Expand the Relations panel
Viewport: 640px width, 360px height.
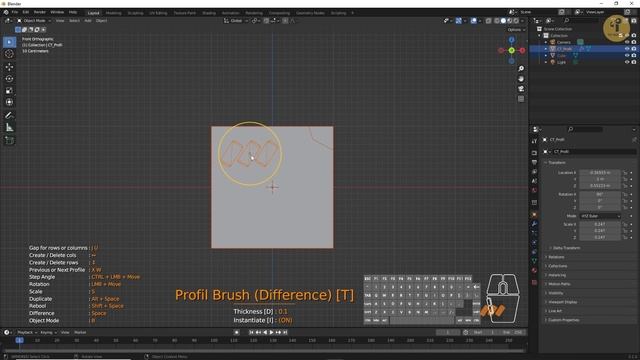(x=556, y=257)
